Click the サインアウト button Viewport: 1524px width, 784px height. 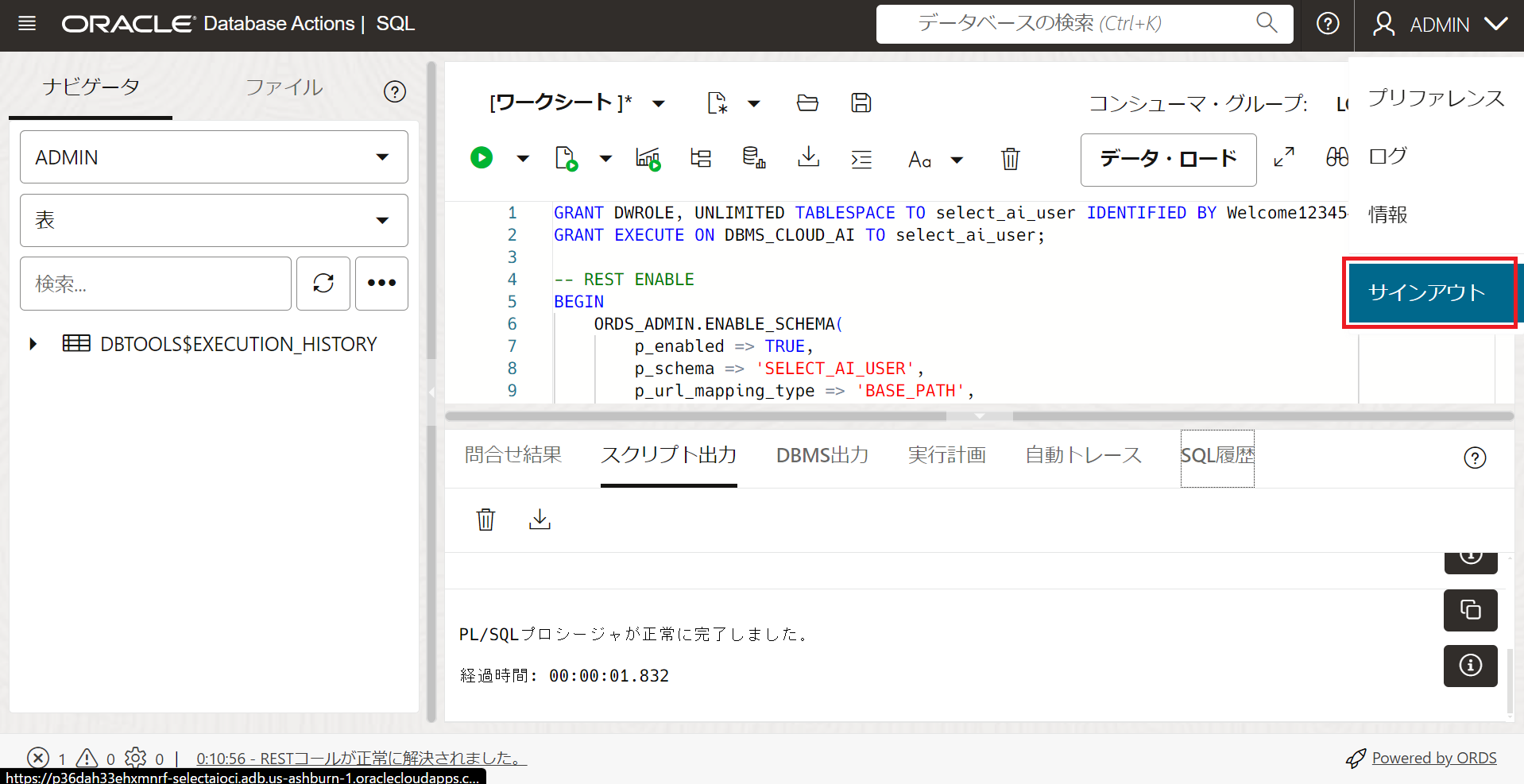point(1427,292)
